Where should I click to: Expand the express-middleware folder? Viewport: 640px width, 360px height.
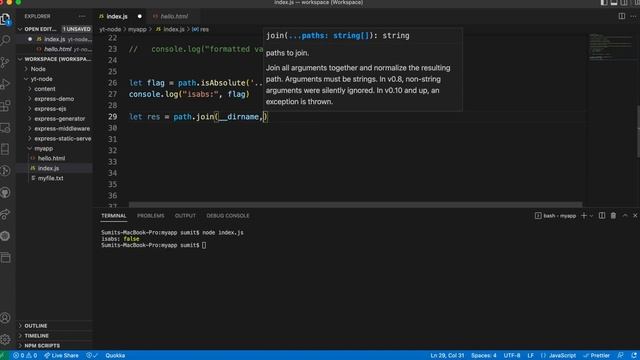point(55,129)
